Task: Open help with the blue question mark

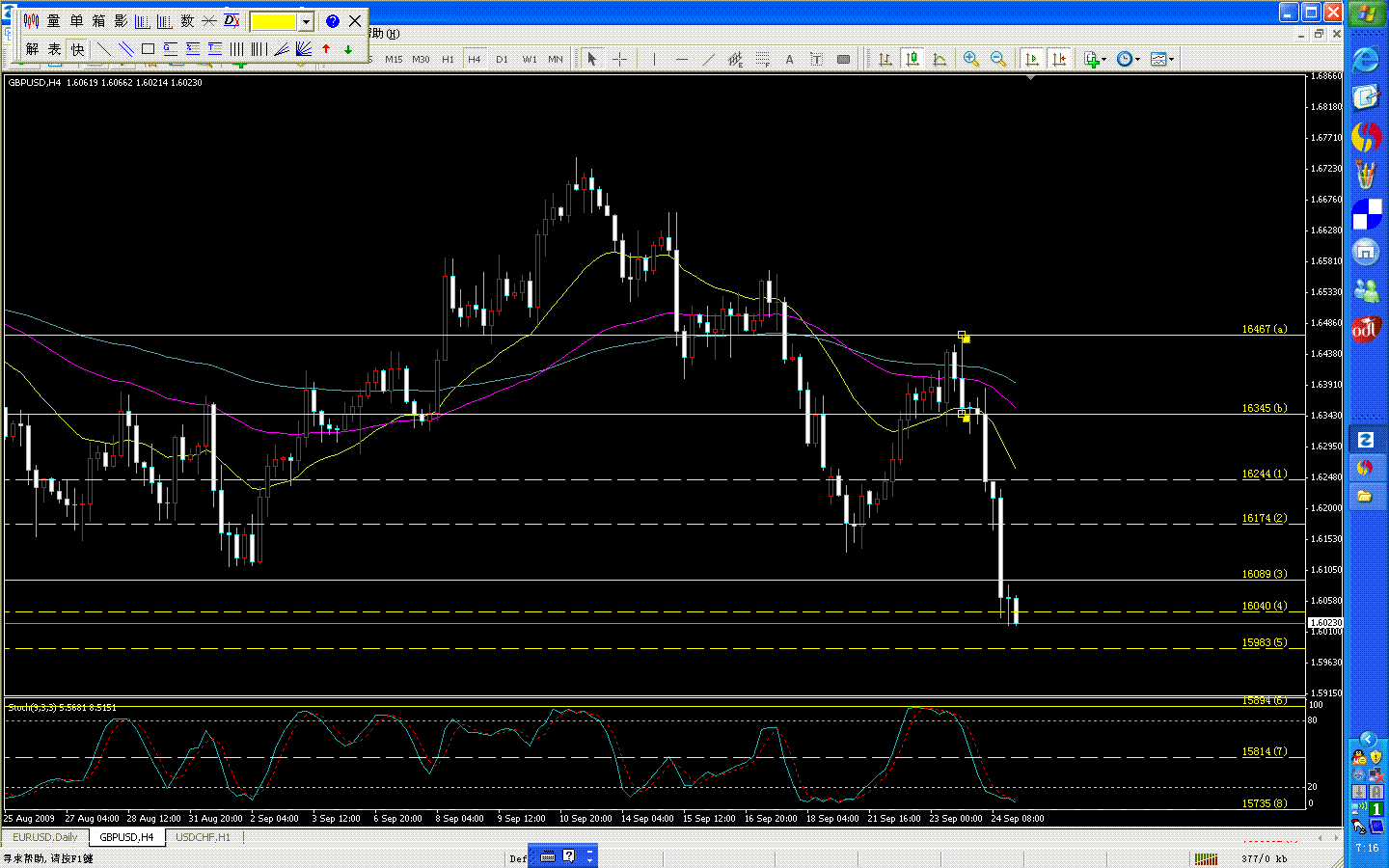Action: coord(333,20)
